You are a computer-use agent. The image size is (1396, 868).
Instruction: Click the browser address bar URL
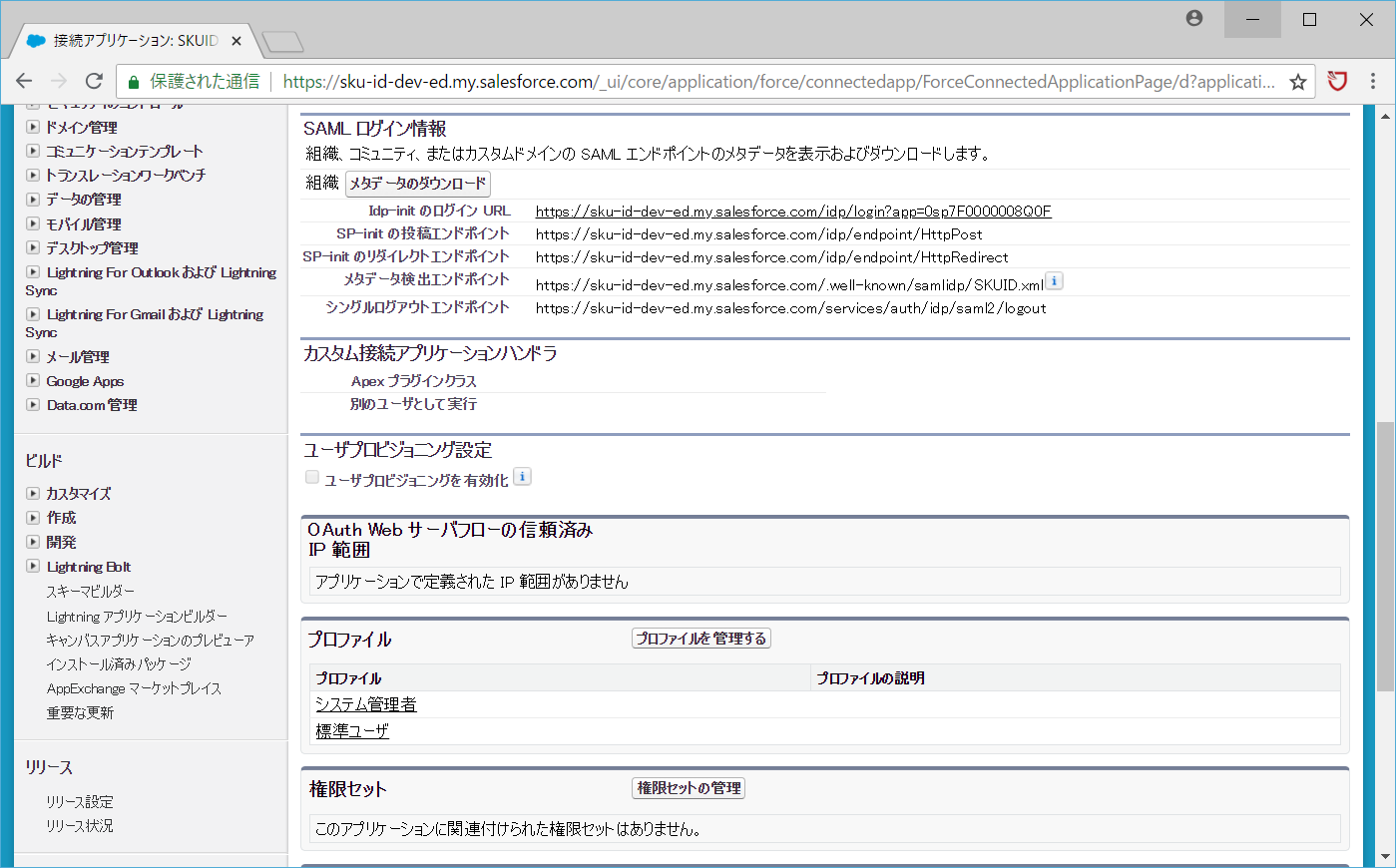(x=778, y=82)
